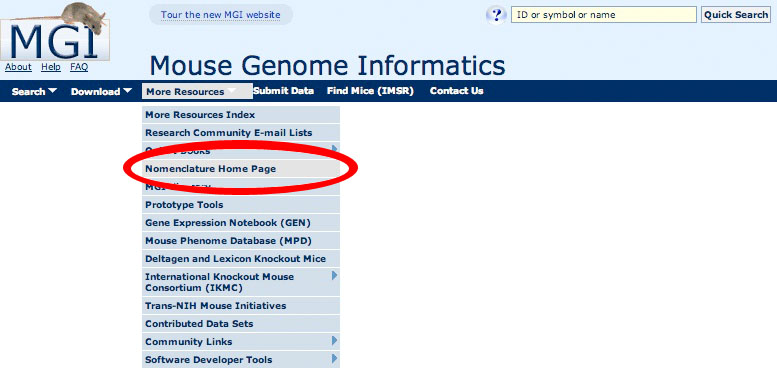The image size is (777, 371).
Task: Select Deltagen and Lexicon Knockout Mice
Action: 241,259
